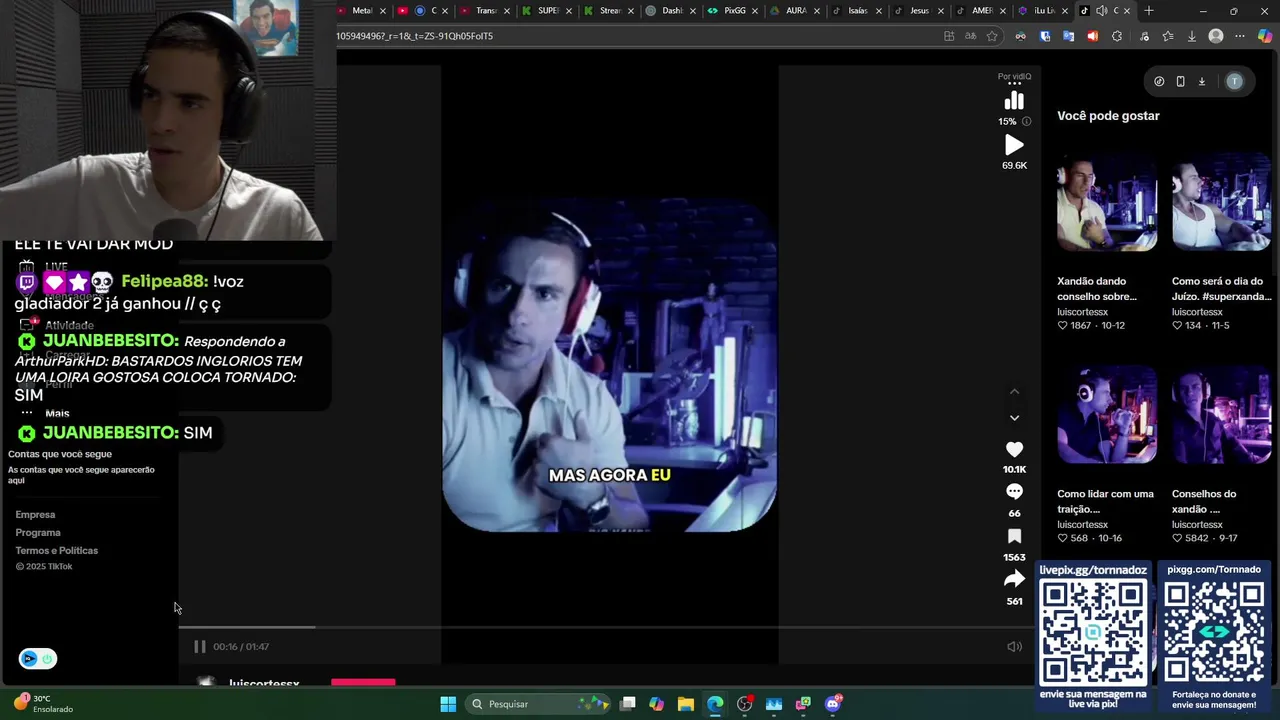Pause the TikTok video
This screenshot has height=720, width=1280.
point(200,647)
